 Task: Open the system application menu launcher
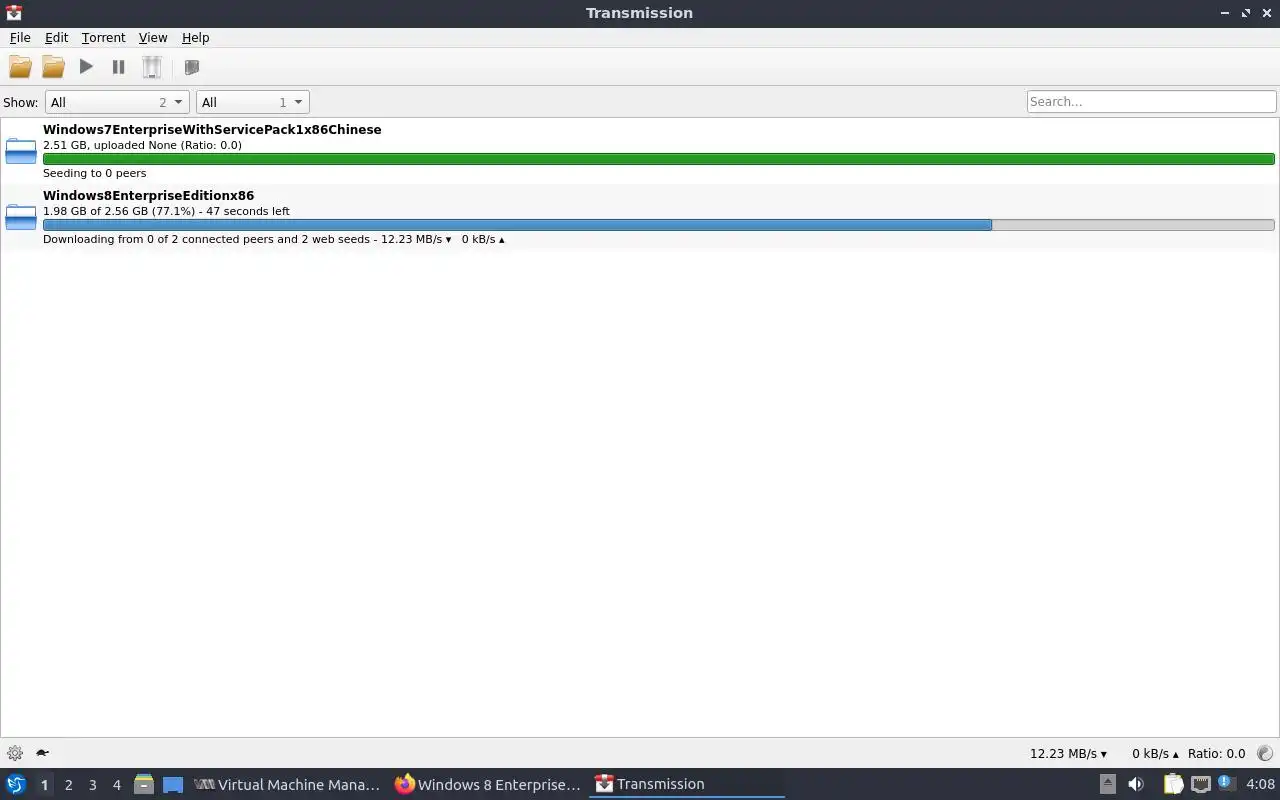[x=16, y=784]
